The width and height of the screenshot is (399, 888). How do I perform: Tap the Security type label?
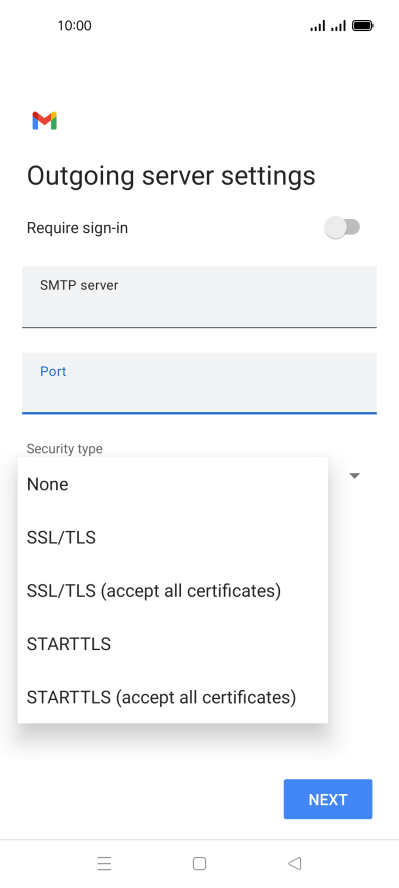[65, 449]
